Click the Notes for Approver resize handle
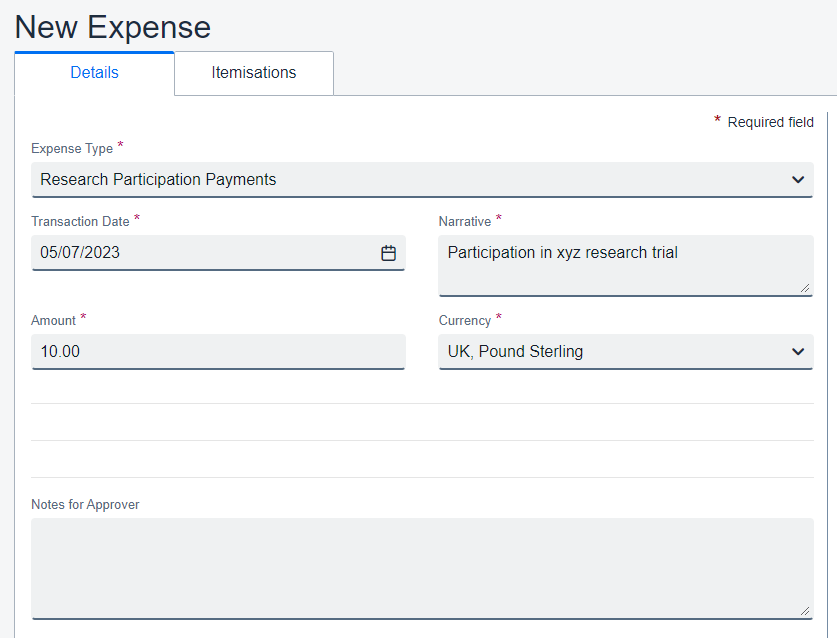 pos(805,610)
